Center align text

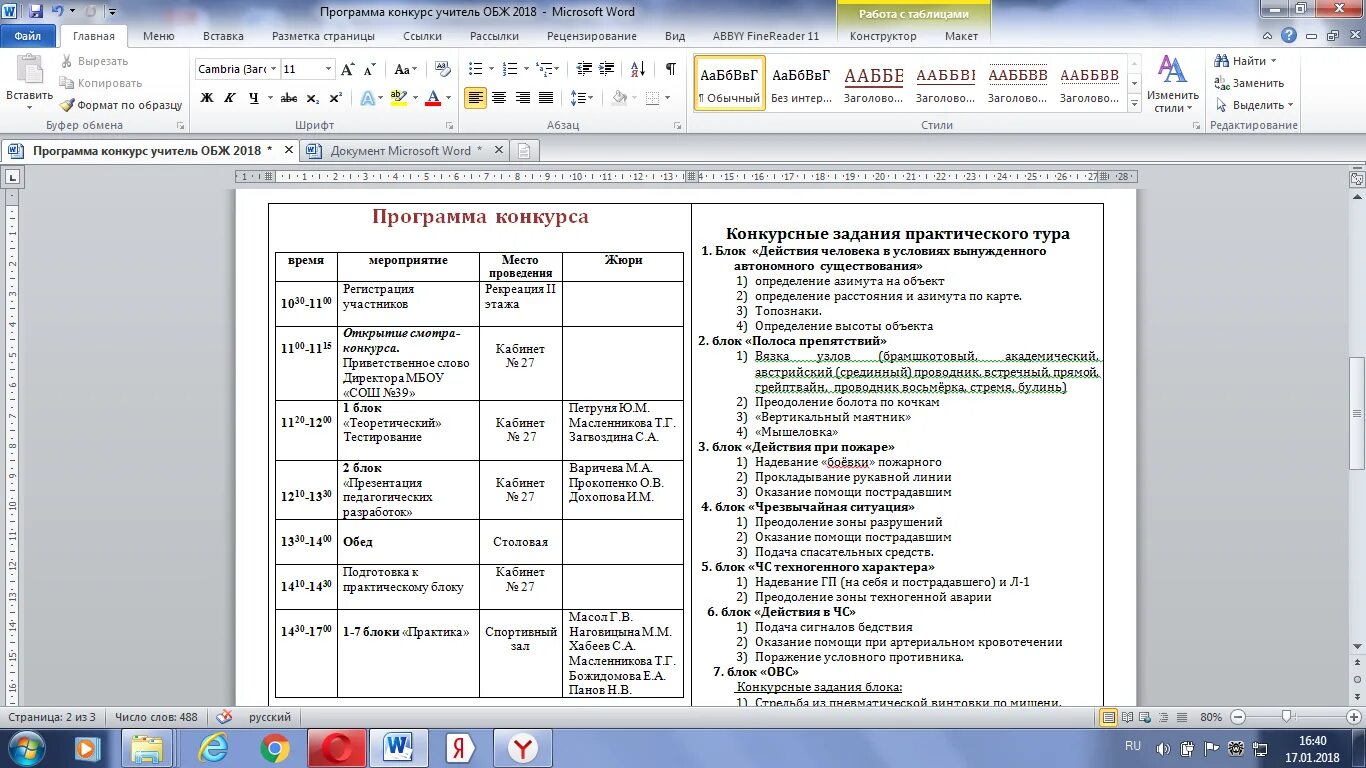pos(498,98)
